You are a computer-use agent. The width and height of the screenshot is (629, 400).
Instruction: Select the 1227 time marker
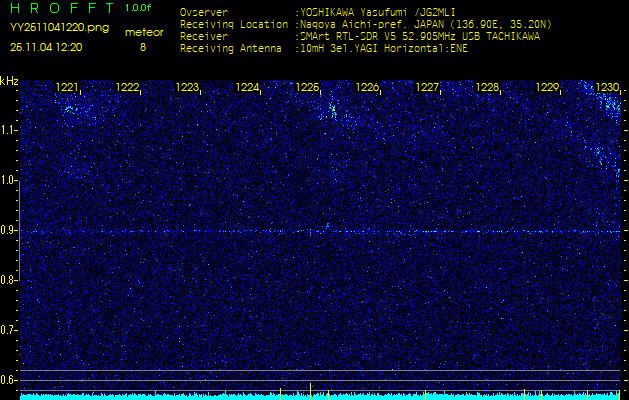(427, 88)
